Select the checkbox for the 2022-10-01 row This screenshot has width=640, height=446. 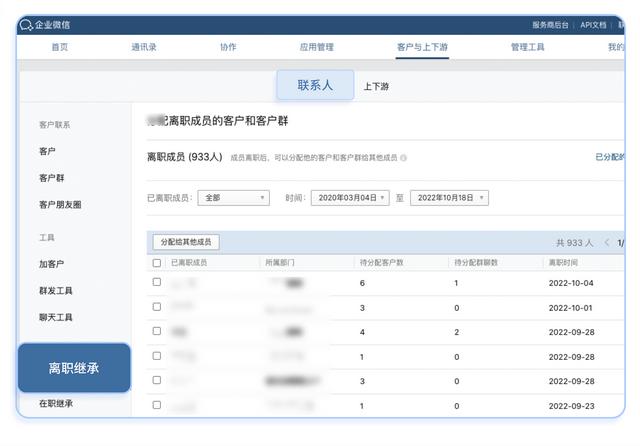(156, 308)
